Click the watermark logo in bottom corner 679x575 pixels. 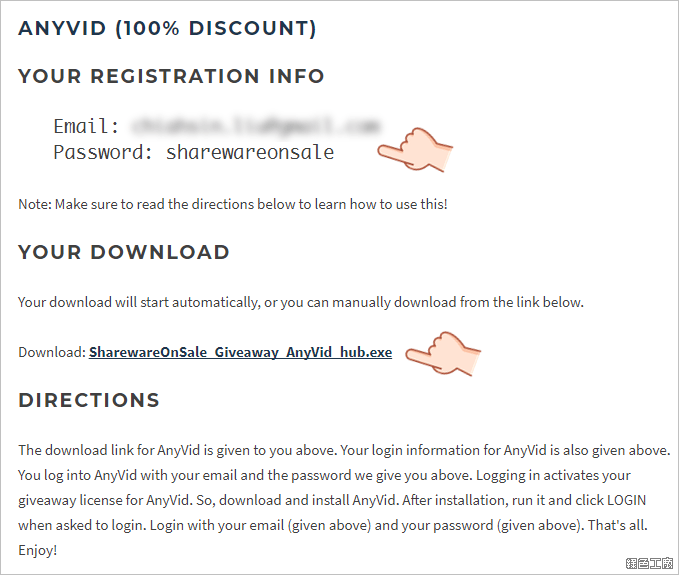point(649,563)
